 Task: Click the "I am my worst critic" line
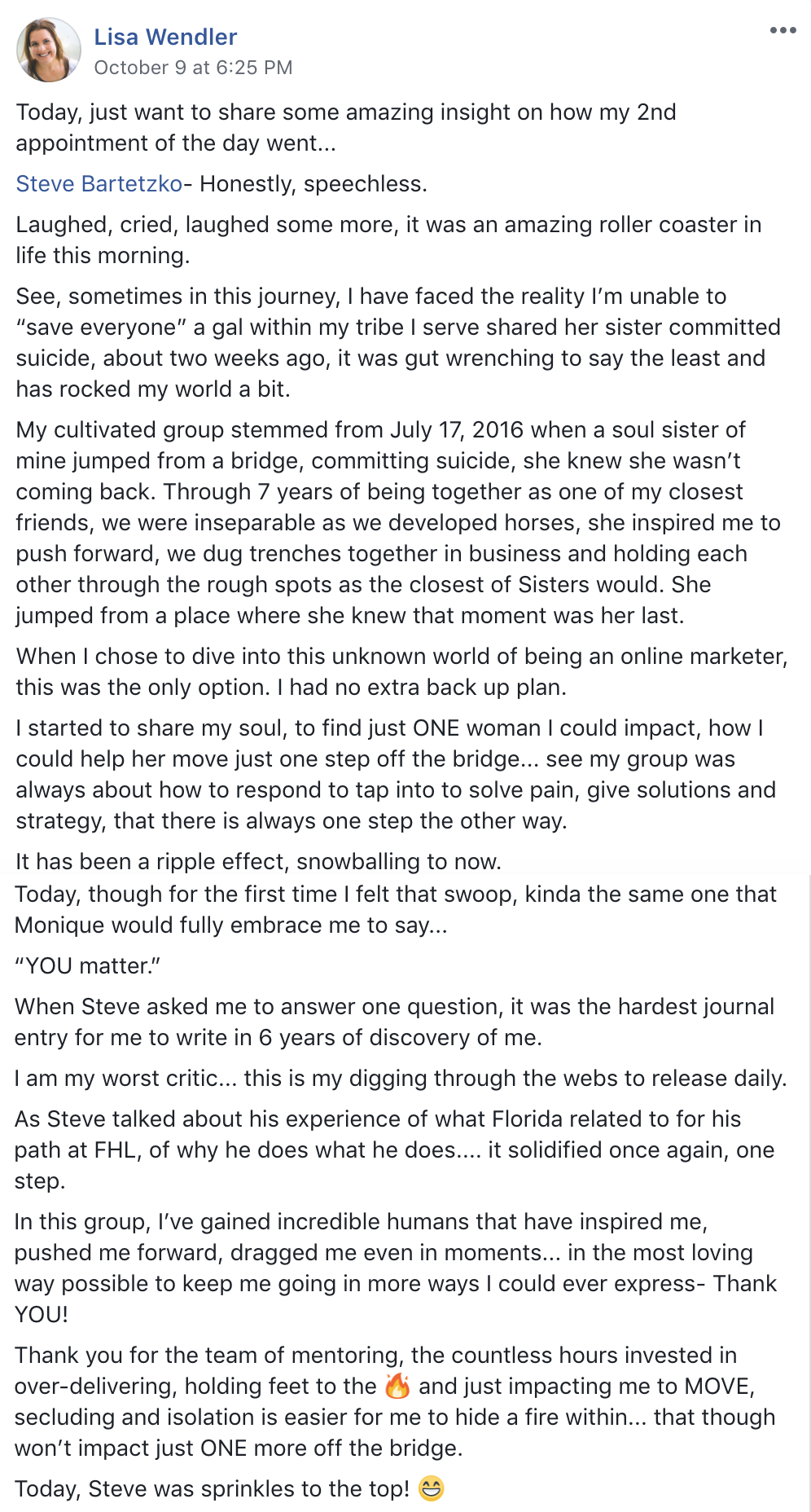(x=400, y=1079)
